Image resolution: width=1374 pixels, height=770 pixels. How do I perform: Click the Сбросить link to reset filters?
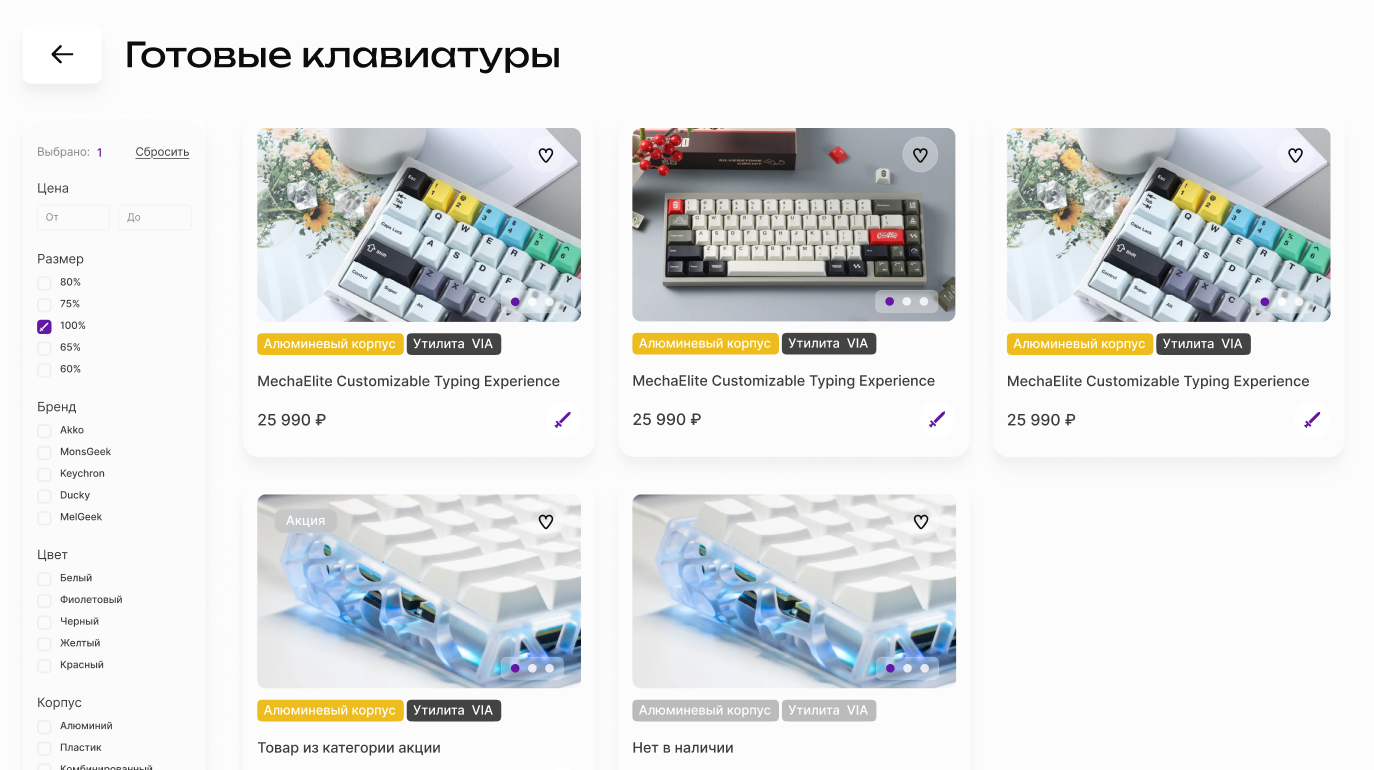(162, 152)
